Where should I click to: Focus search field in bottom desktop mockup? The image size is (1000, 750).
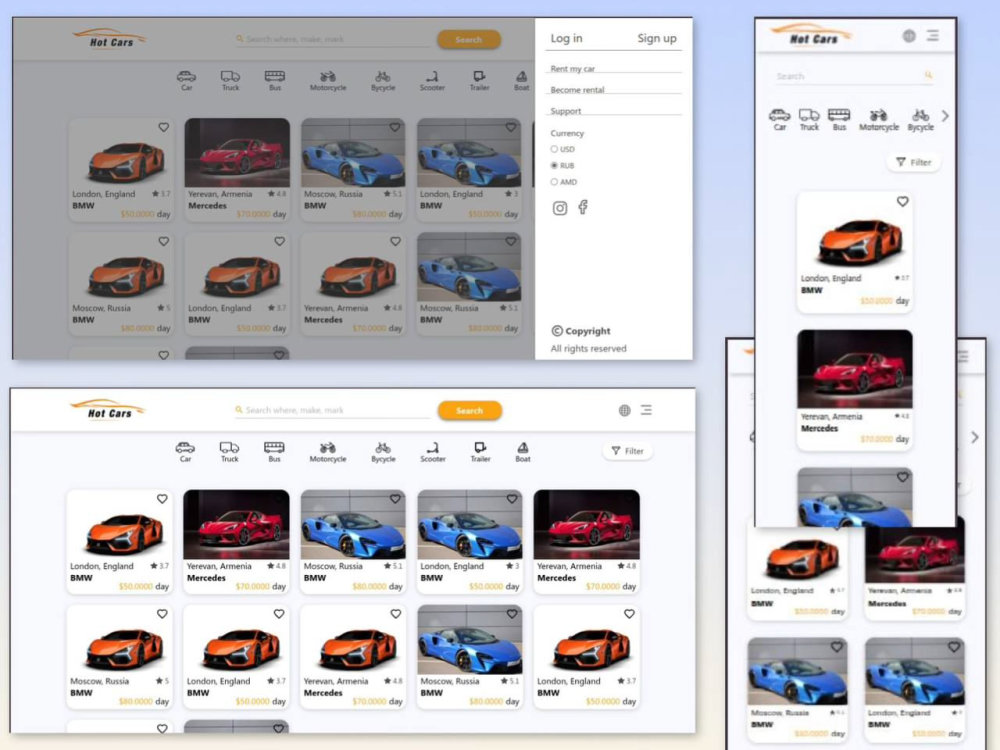tap(332, 410)
